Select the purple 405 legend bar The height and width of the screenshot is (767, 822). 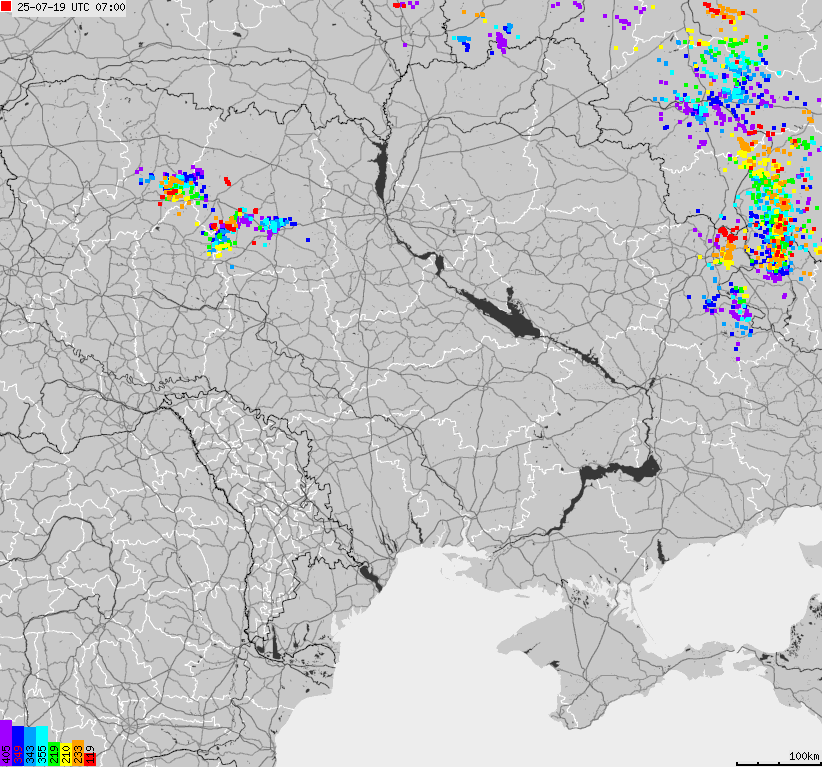tap(6, 743)
